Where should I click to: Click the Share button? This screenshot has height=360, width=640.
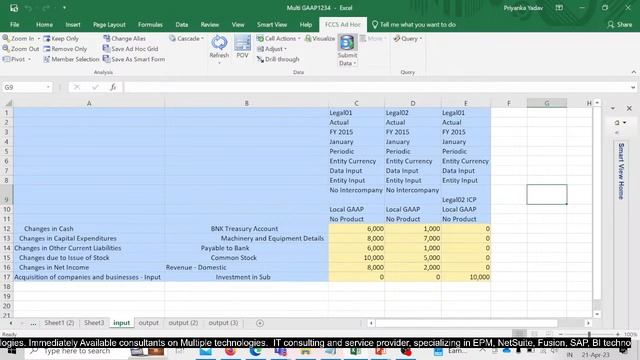(x=620, y=24)
